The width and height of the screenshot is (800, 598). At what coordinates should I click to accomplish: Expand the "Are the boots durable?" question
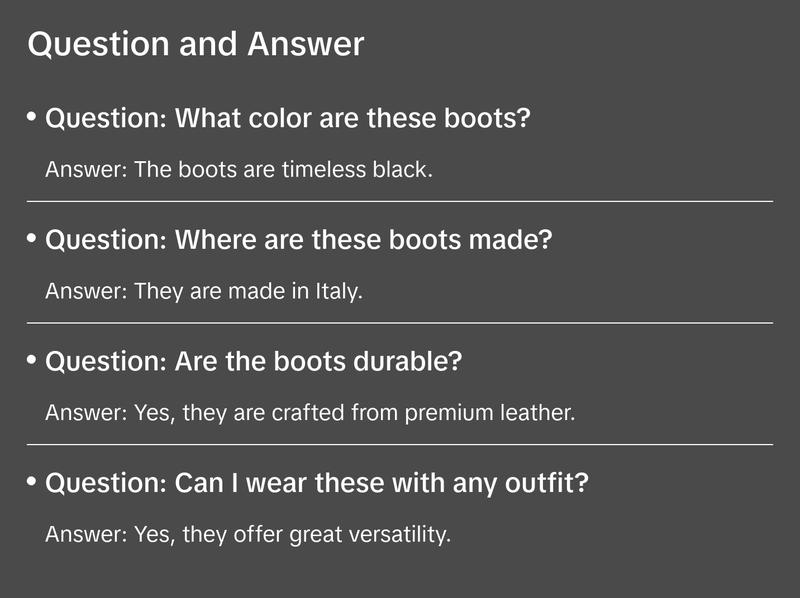[254, 362]
